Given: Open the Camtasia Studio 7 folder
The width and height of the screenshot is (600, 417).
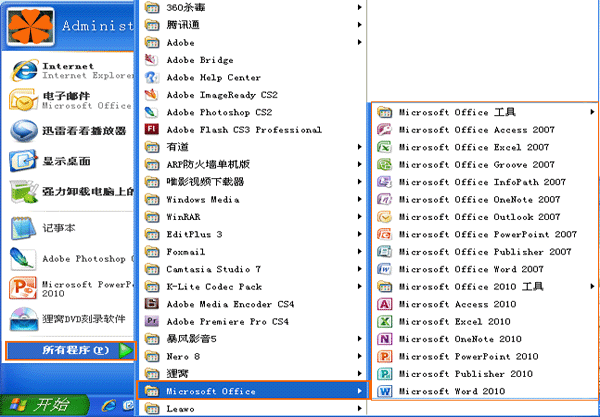Looking at the screenshot, I should click(252, 269).
